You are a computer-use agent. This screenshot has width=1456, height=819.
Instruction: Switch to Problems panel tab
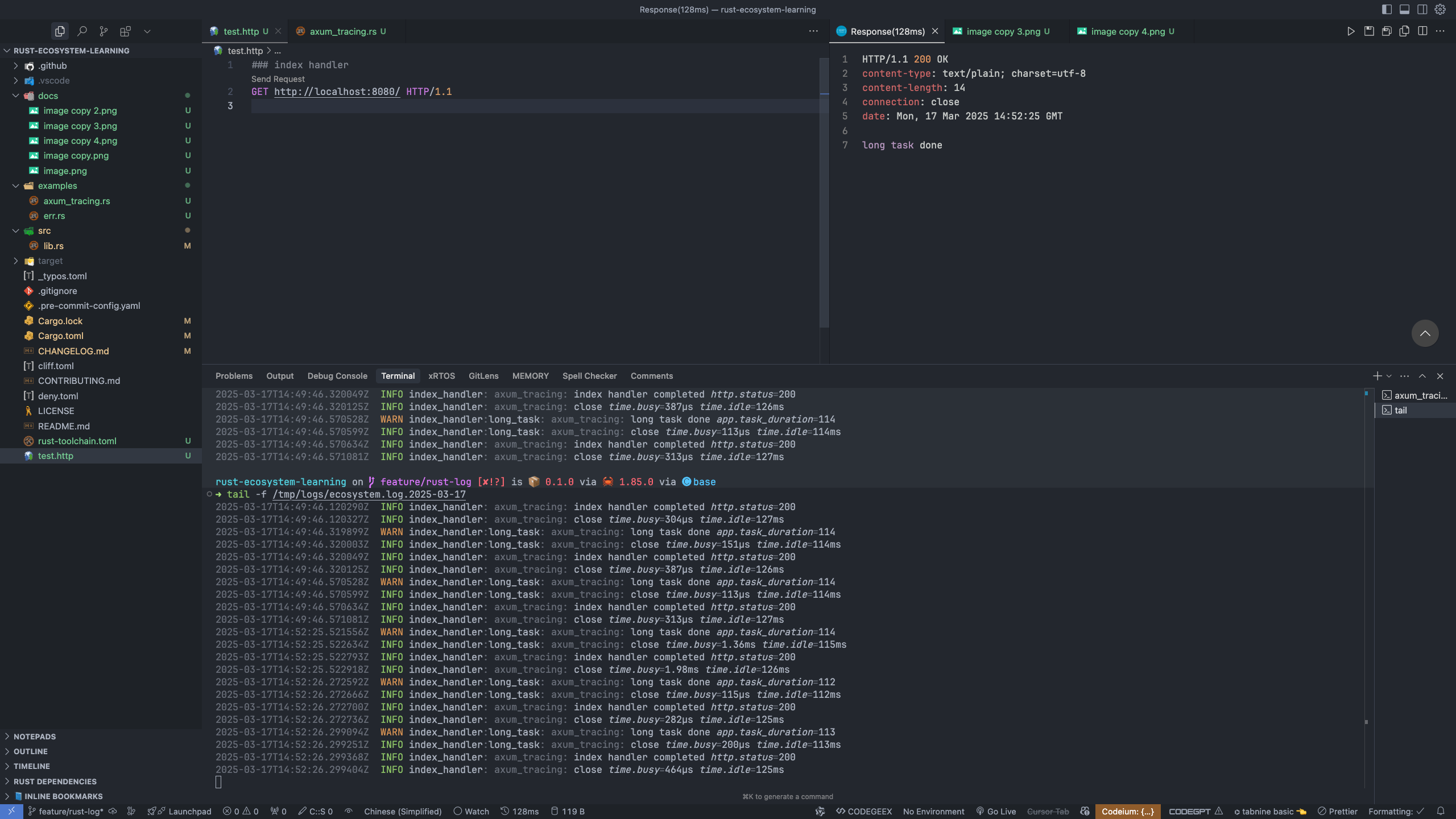[x=234, y=376]
